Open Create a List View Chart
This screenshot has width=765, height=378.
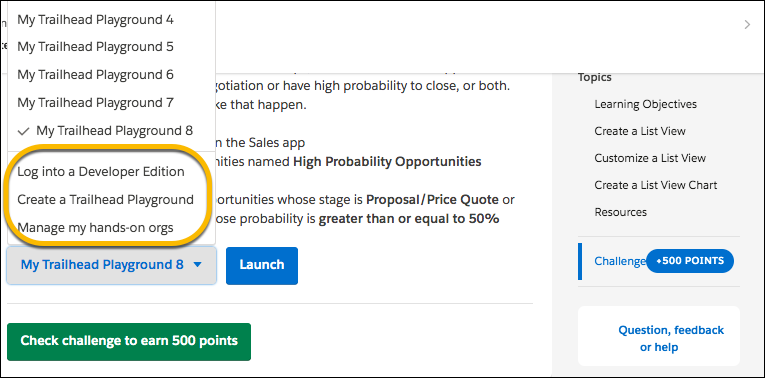coord(656,185)
